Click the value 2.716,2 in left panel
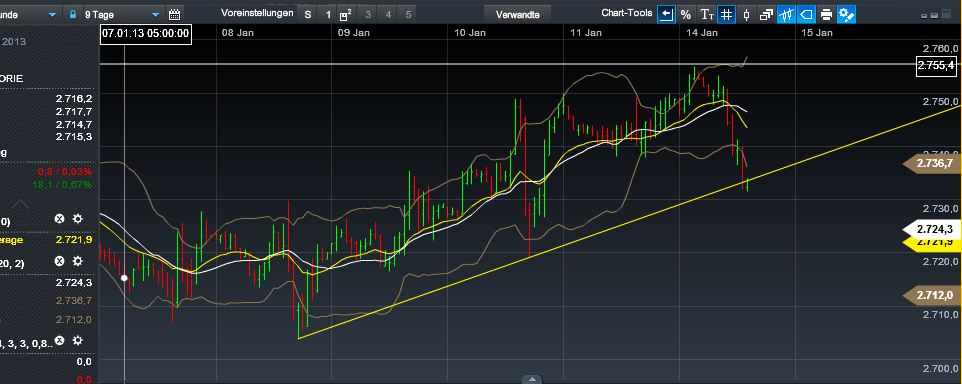This screenshot has height=384, width=962. (x=74, y=98)
